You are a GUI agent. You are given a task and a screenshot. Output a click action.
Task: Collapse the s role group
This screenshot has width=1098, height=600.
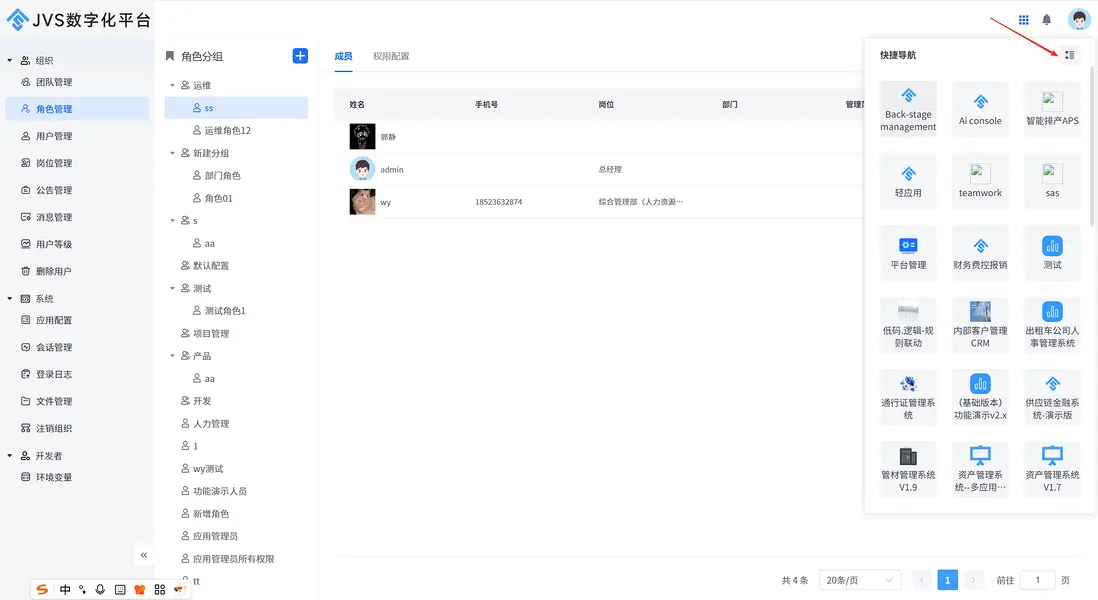(x=172, y=221)
